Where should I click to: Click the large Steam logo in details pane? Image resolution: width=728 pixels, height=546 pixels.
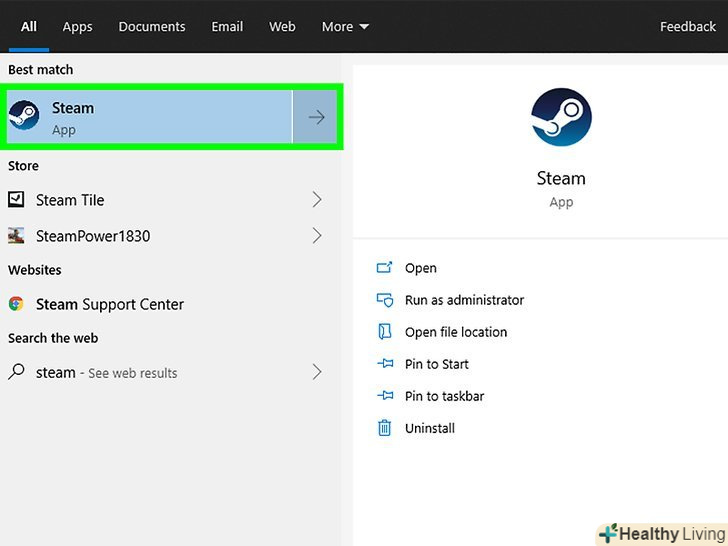[x=561, y=117]
